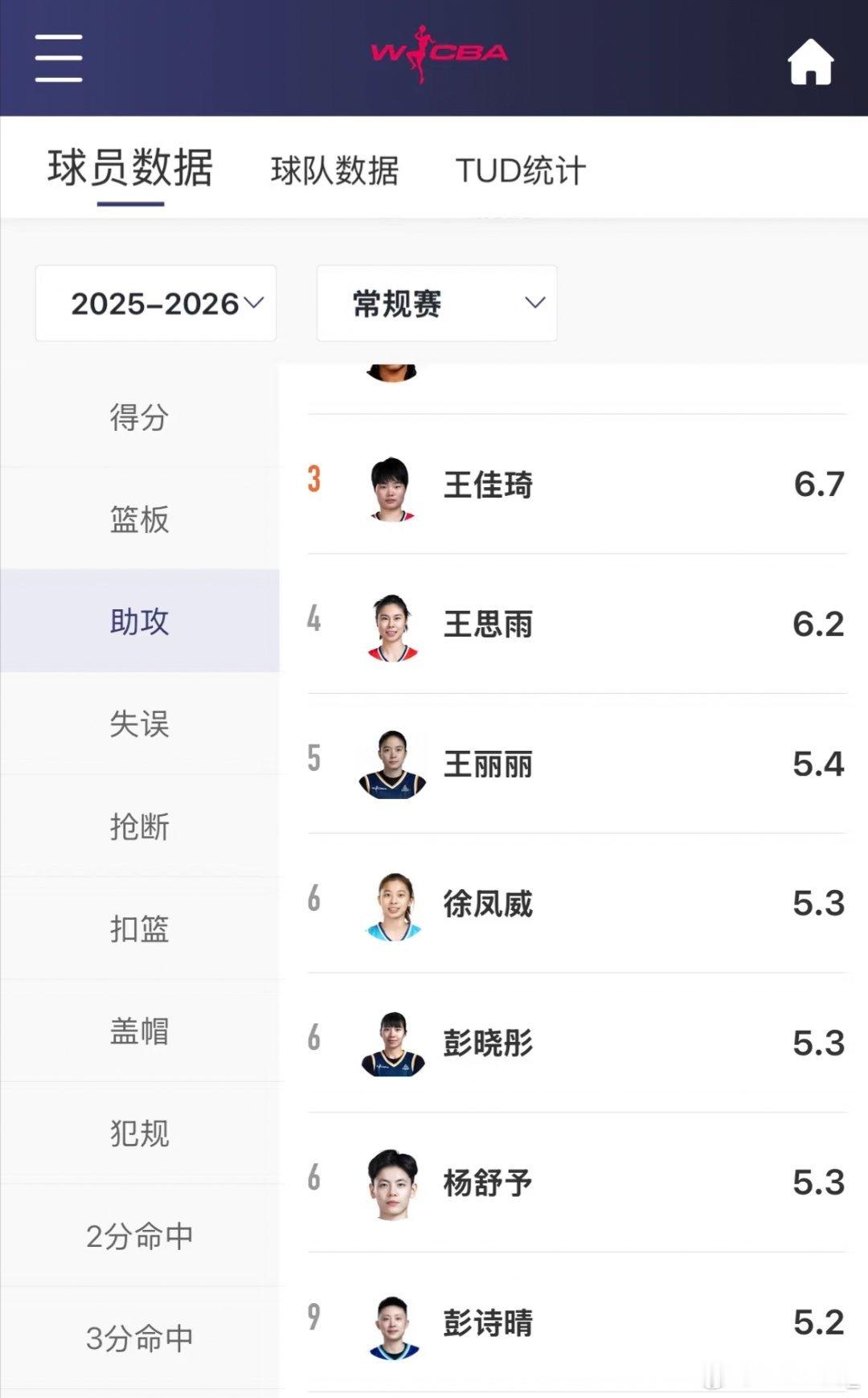This screenshot has width=868, height=1398.
Task: Open 王佳琦's player avatar
Action: [x=392, y=488]
